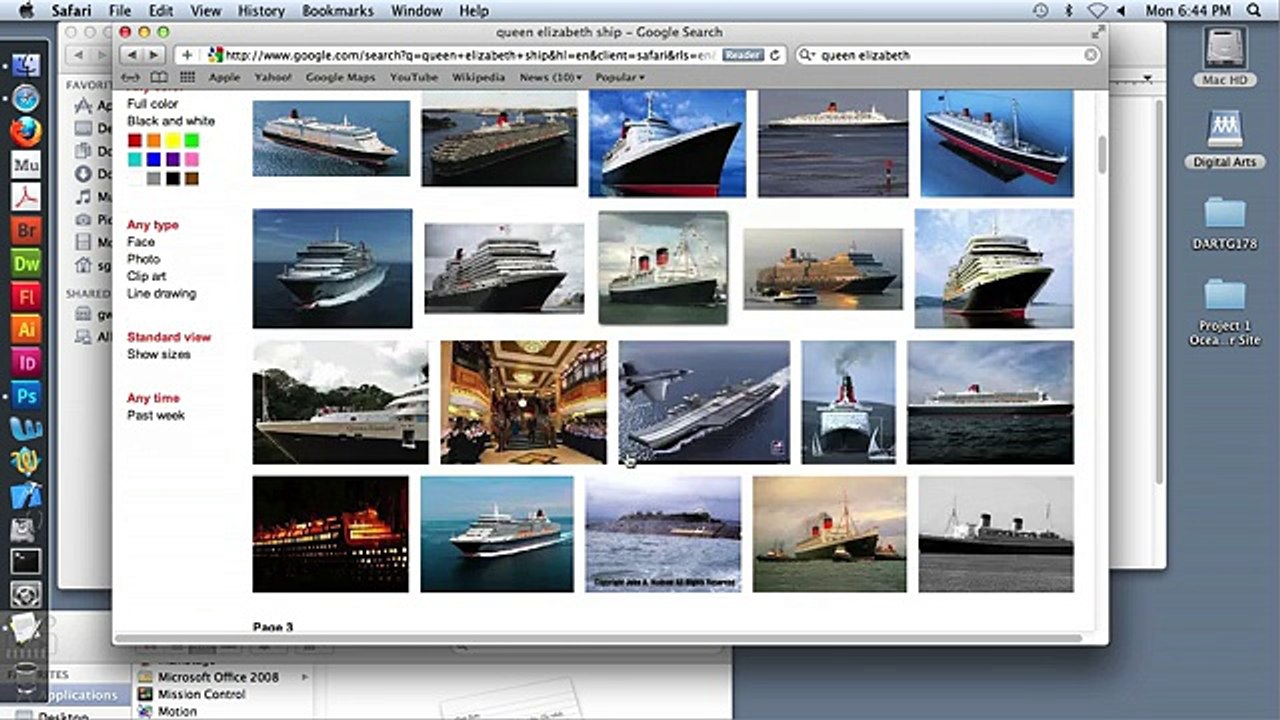1280x720 pixels.
Task: Open the File menu
Action: [x=120, y=11]
